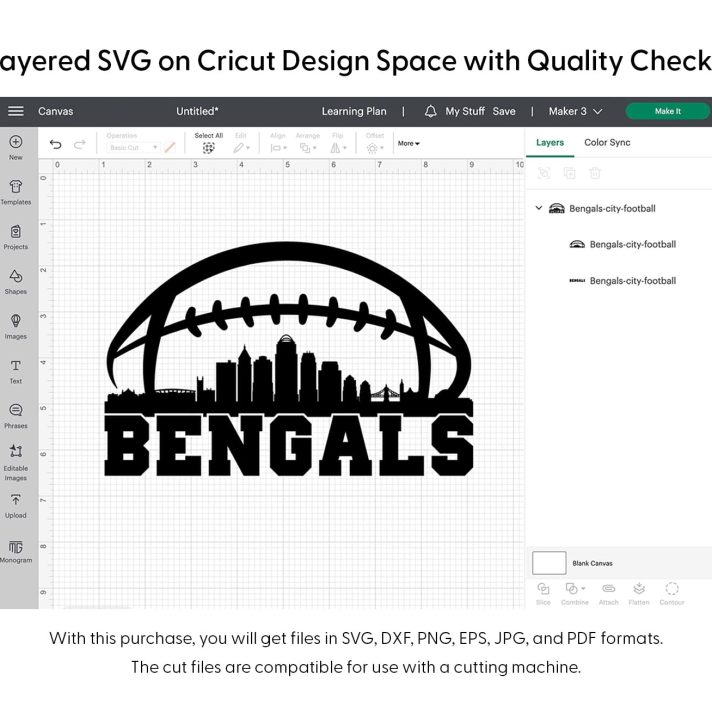Open the Maker 3 machine dropdown
712x712 pixels.
click(575, 111)
